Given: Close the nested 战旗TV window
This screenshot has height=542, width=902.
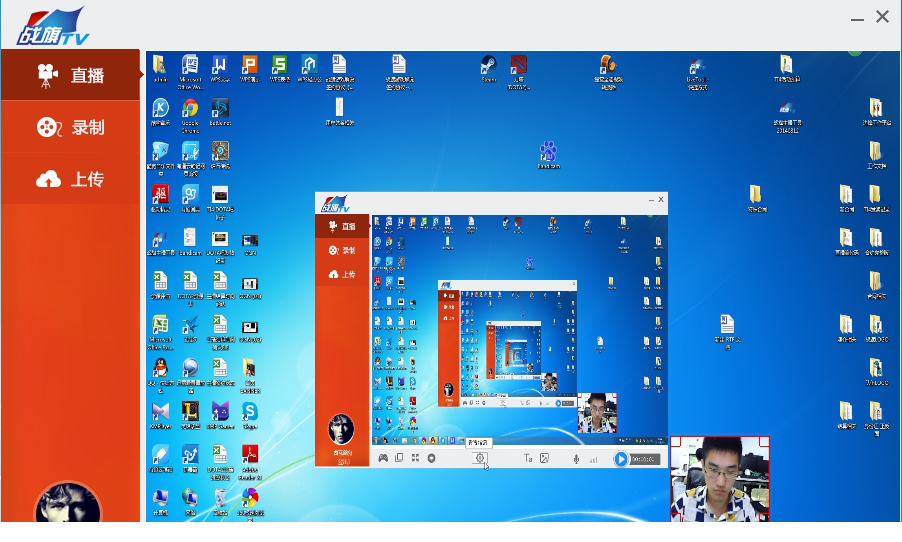Looking at the screenshot, I should (x=661, y=199).
